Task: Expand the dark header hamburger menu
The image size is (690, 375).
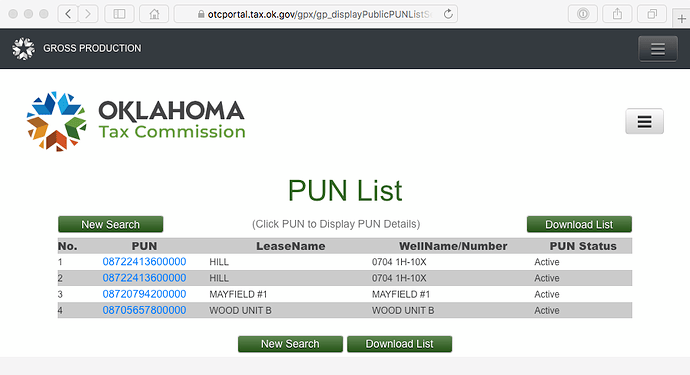Action: (x=658, y=49)
